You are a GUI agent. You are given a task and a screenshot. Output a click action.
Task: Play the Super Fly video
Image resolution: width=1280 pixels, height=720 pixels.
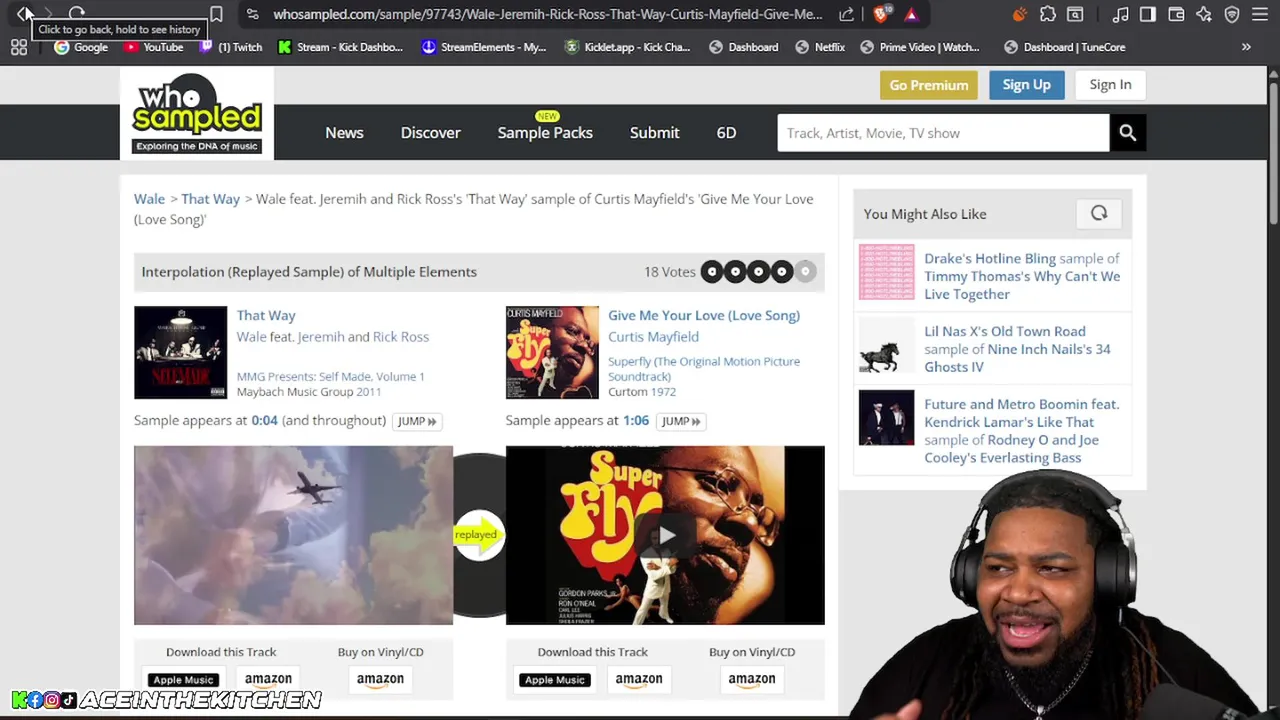coord(666,535)
